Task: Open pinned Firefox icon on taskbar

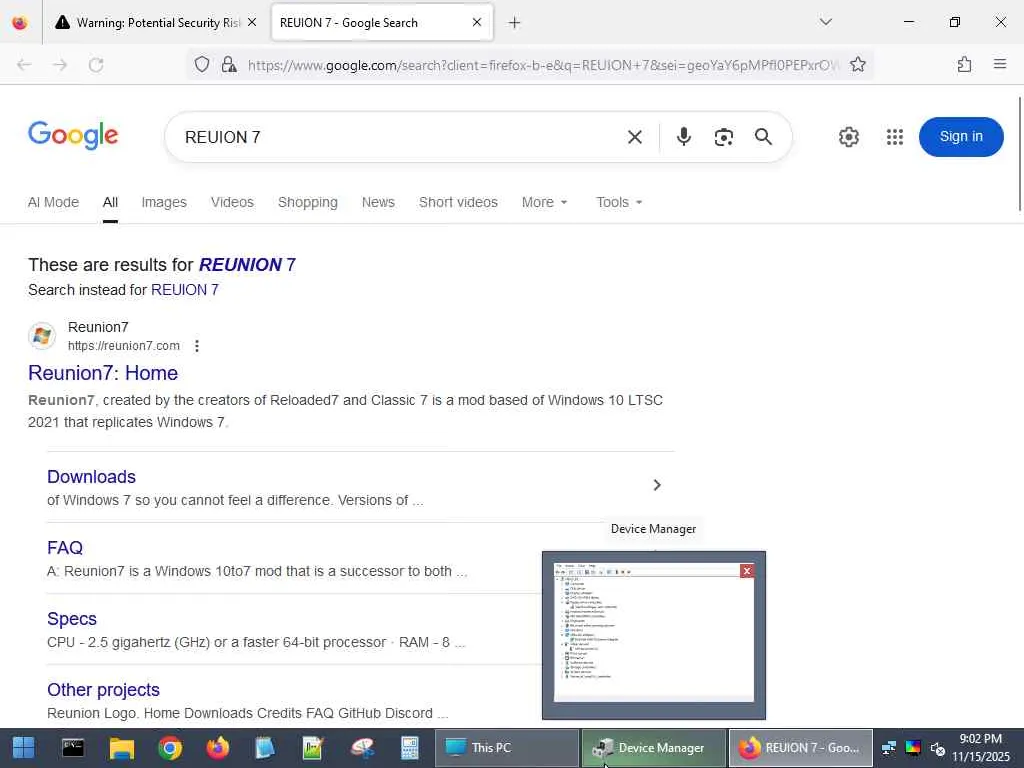Action: [x=218, y=748]
